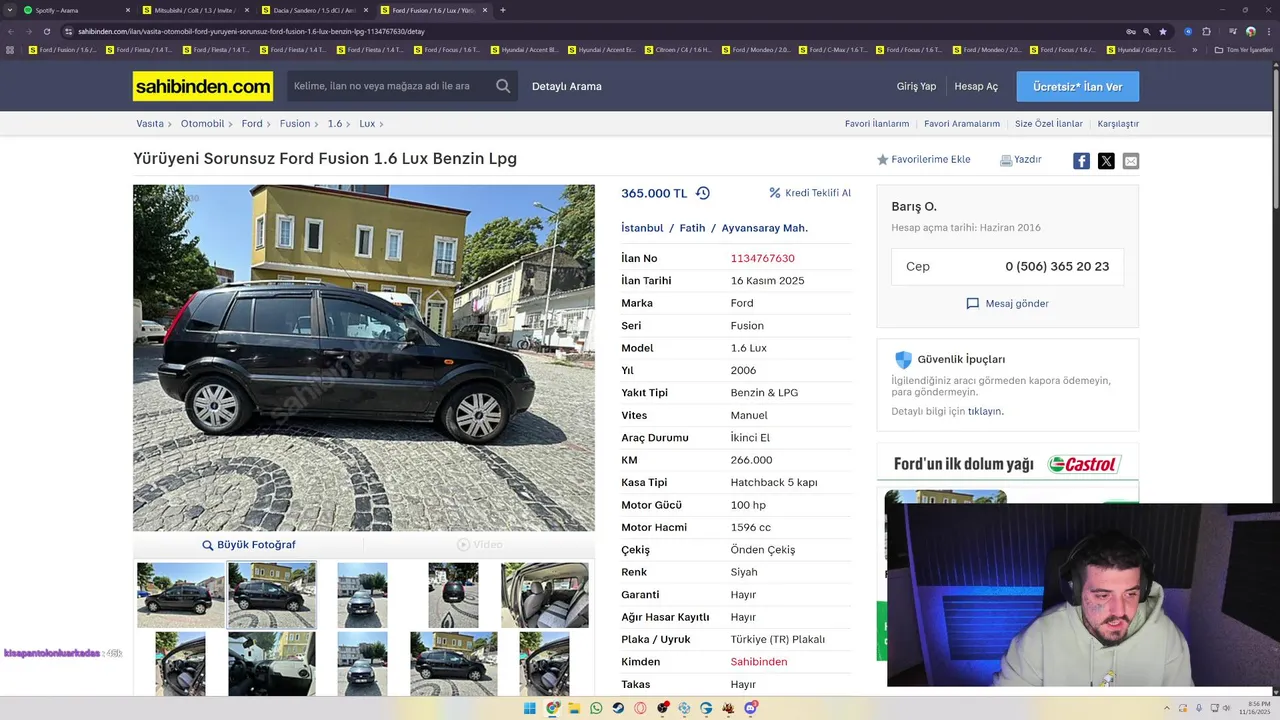Go to the Lux breadcrumb
Viewport: 1280px width, 720px height.
[367, 124]
